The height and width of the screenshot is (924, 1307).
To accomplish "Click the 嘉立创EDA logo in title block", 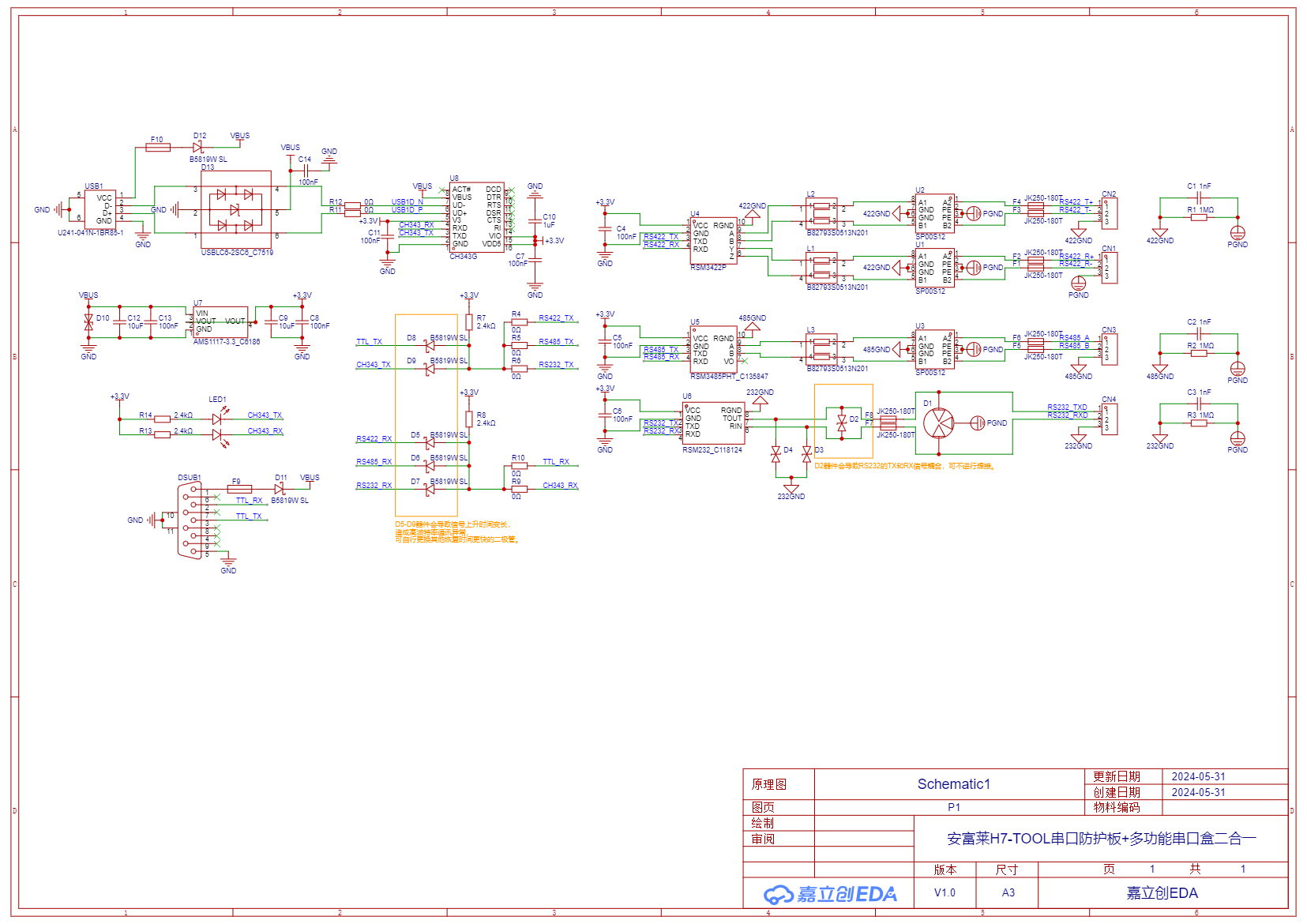I will [830, 894].
